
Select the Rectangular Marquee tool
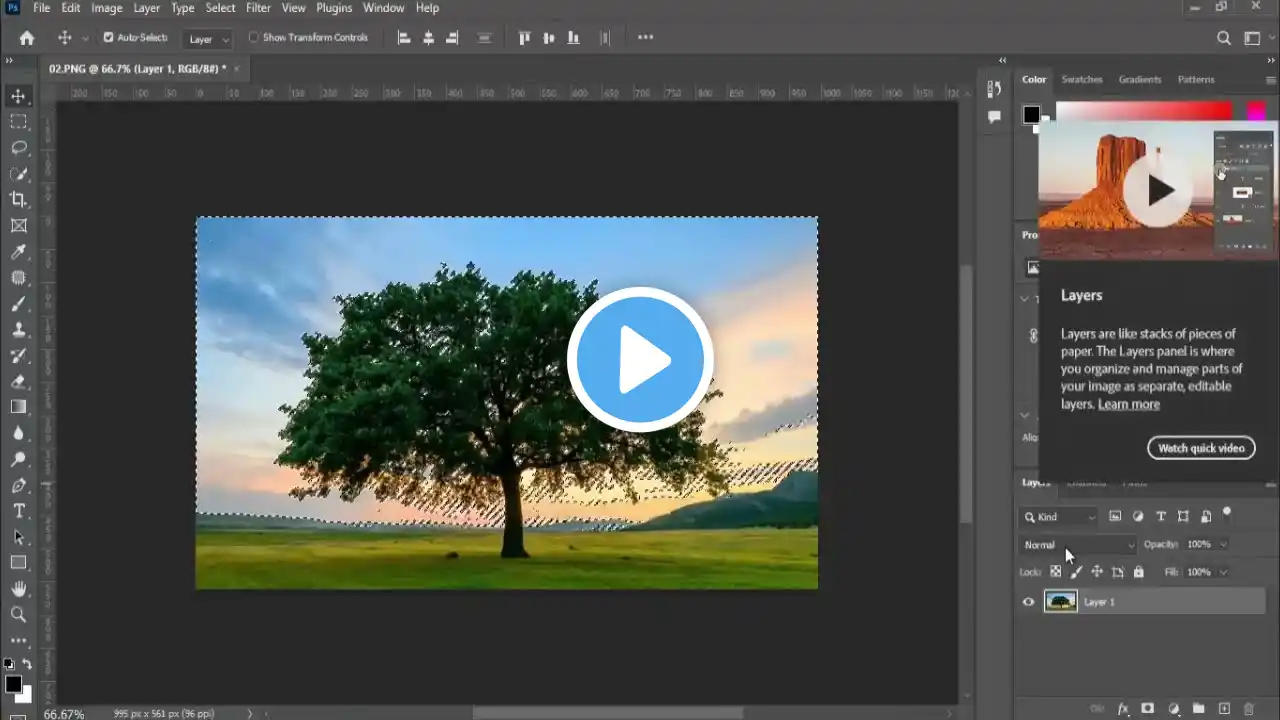(x=18, y=122)
